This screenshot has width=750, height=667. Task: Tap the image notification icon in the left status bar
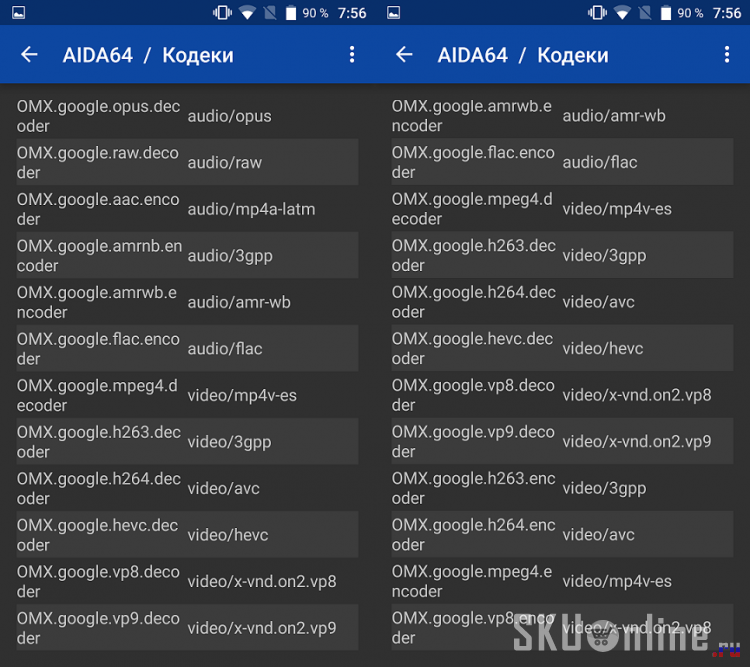tap(19, 12)
